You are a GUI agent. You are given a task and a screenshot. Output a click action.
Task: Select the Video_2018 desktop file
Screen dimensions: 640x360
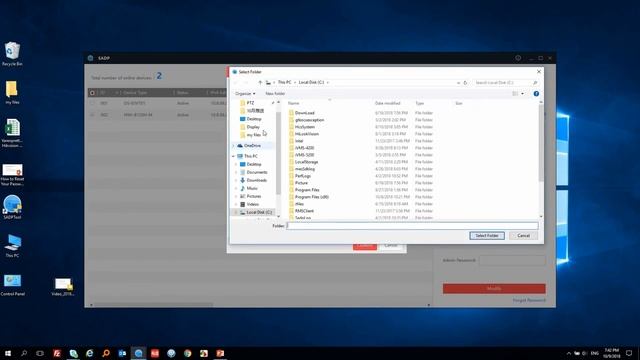[63, 287]
